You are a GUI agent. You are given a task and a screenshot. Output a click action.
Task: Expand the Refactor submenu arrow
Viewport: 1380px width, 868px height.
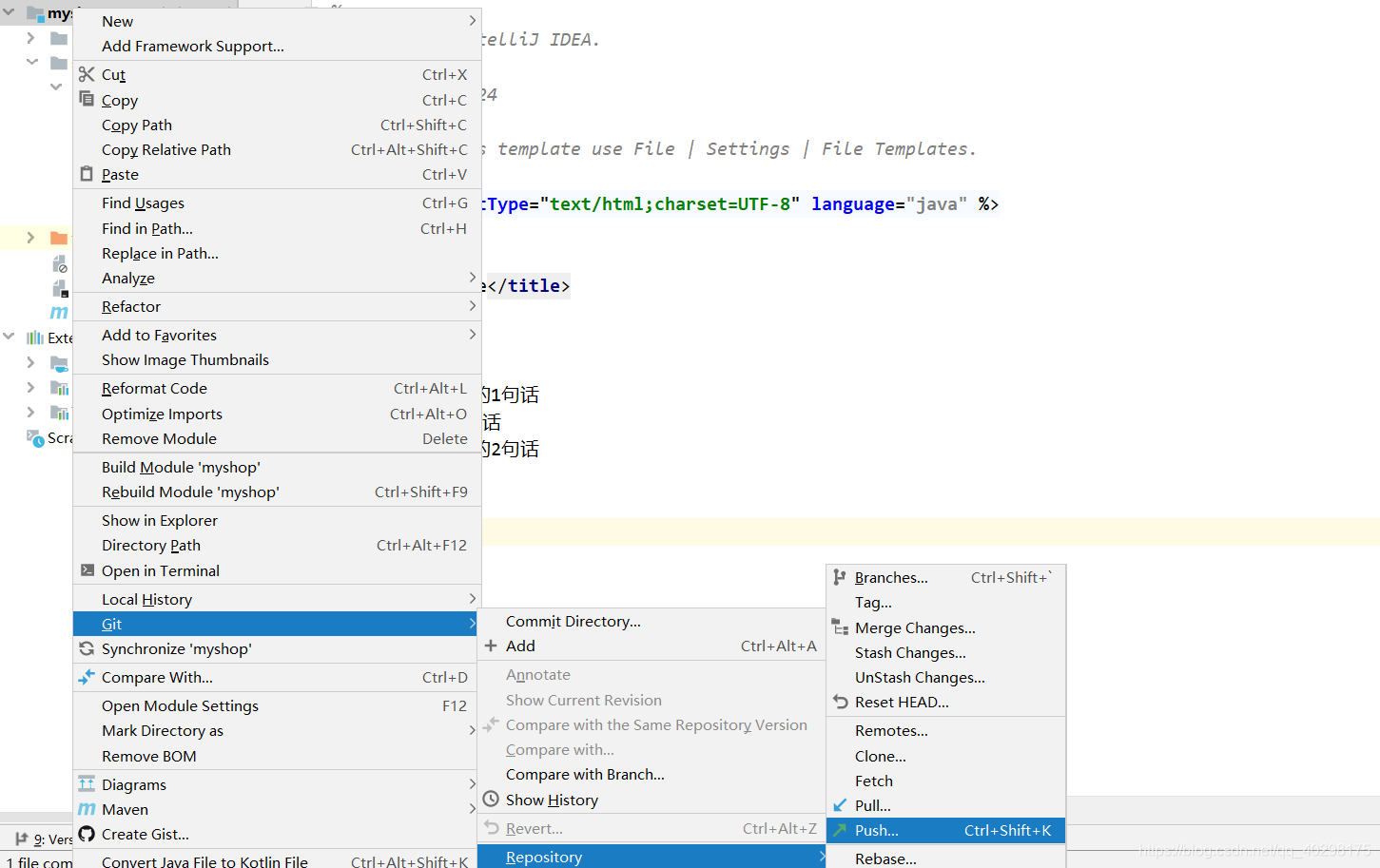[473, 306]
